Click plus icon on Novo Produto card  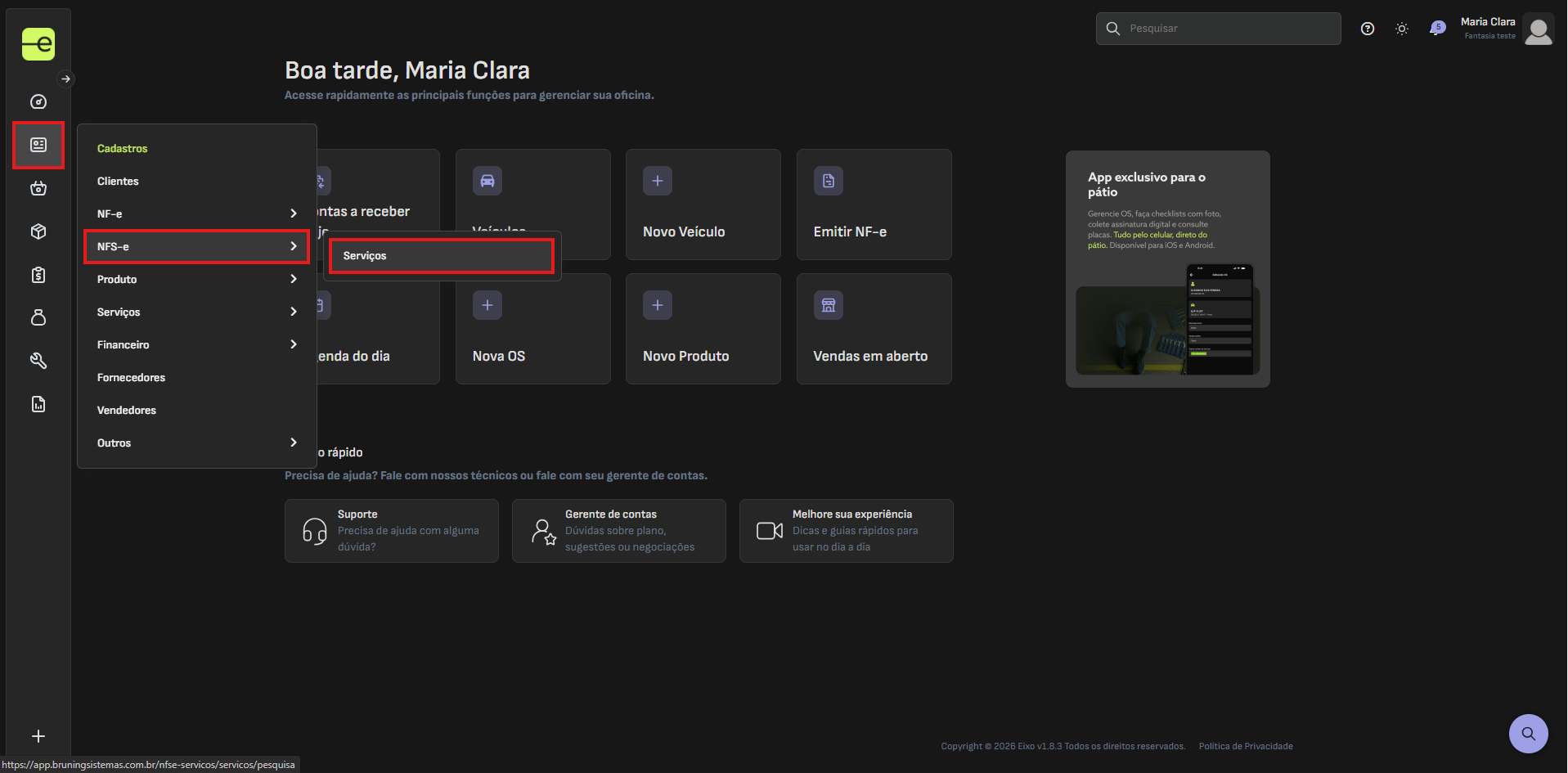[x=658, y=305]
